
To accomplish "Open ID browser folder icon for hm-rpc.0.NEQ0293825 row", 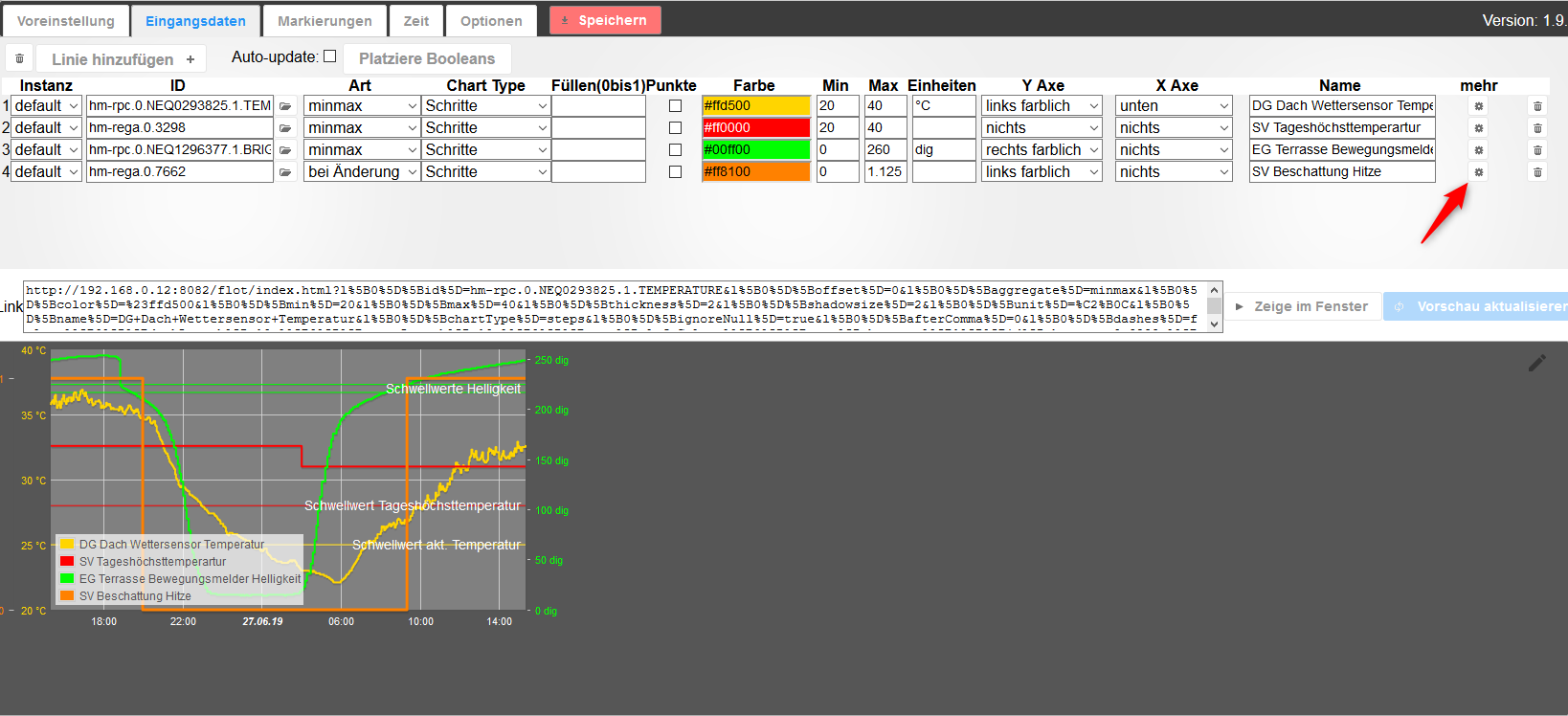I will [x=285, y=106].
